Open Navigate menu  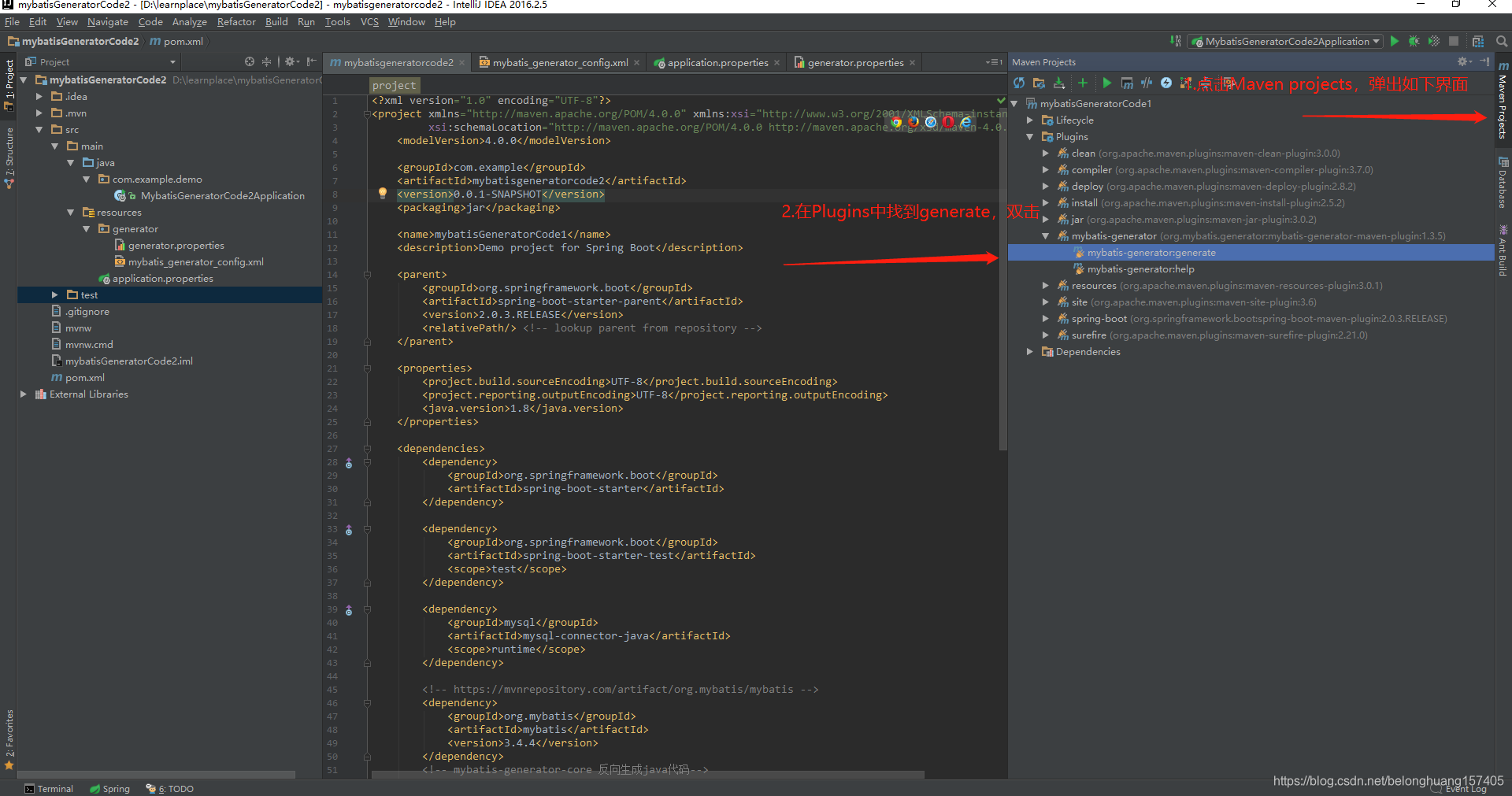pyautogui.click(x=108, y=21)
